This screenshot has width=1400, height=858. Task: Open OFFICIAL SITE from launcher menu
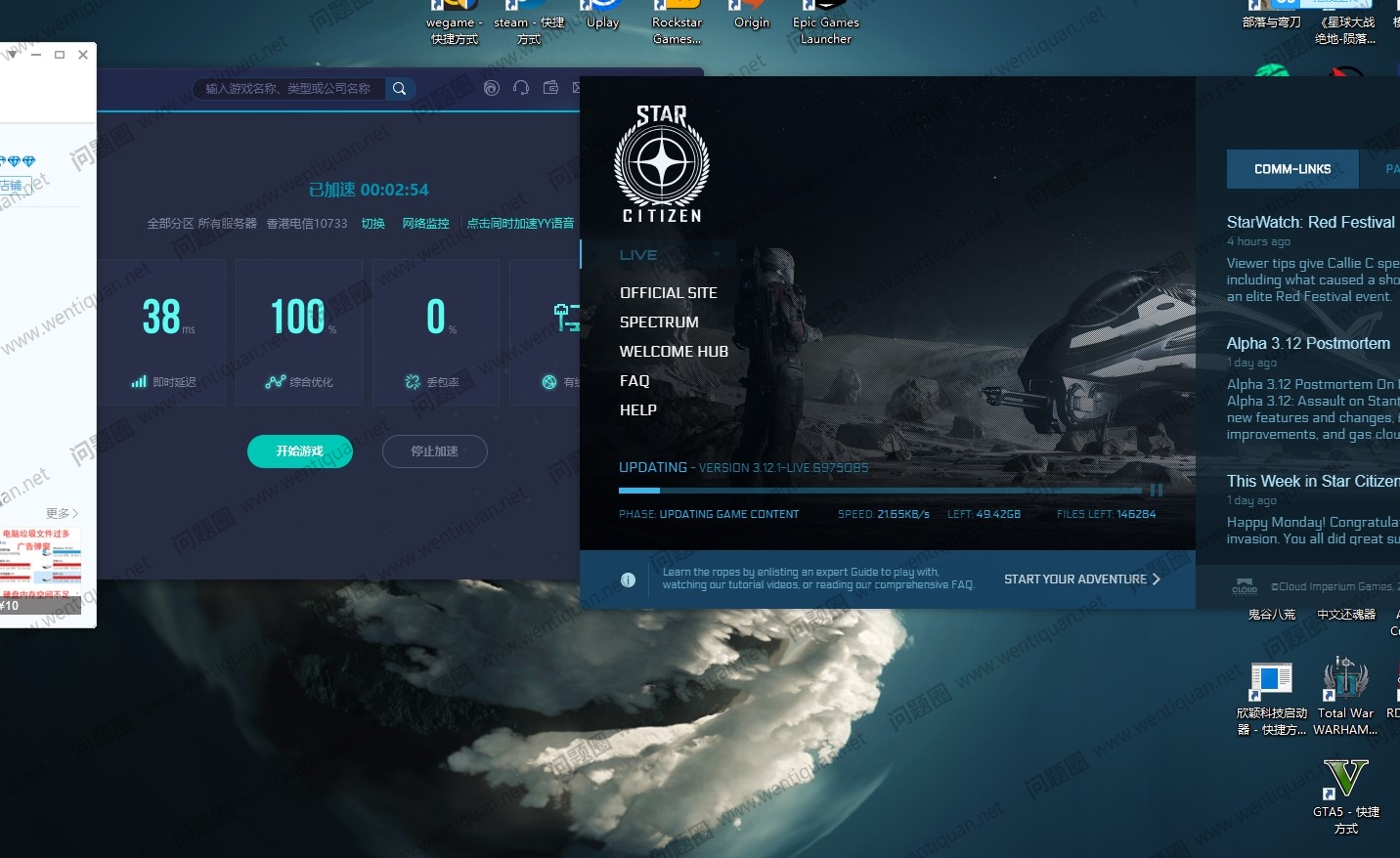[x=668, y=293]
